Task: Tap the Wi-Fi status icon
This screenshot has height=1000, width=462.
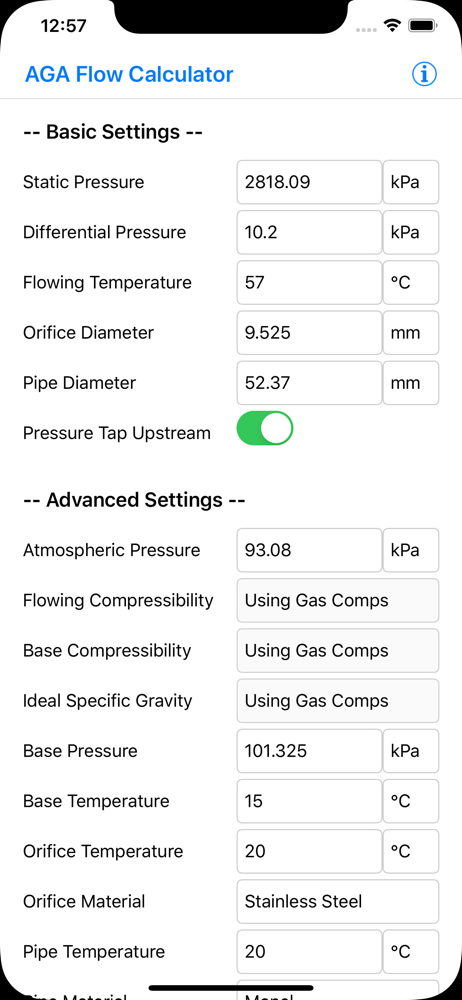Action: [391, 26]
